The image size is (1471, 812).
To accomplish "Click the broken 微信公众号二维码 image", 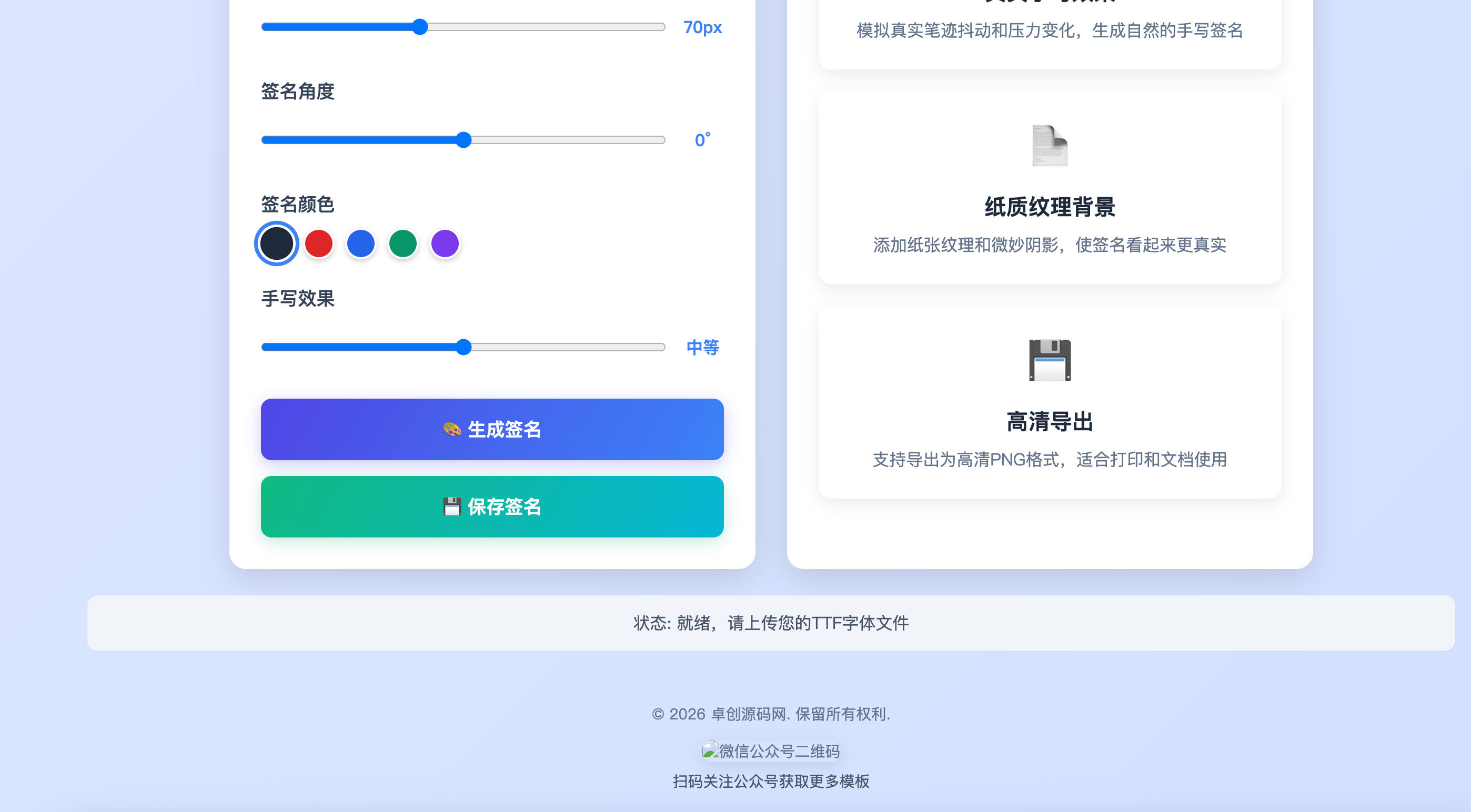I will pos(771,751).
